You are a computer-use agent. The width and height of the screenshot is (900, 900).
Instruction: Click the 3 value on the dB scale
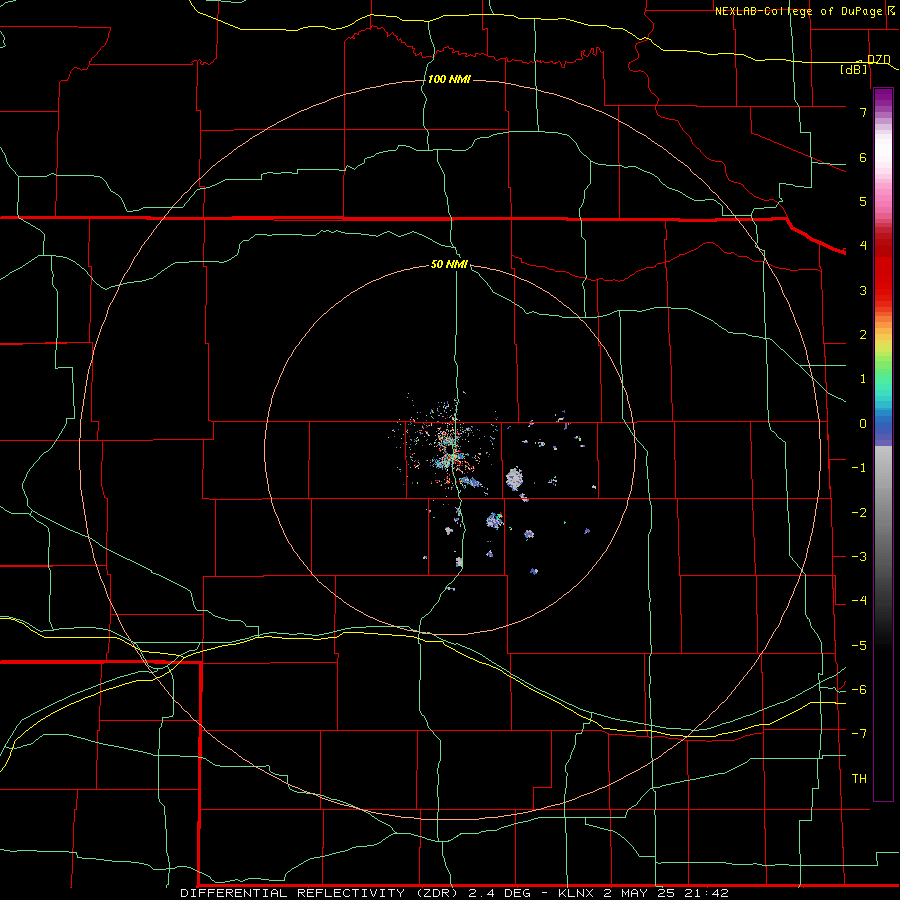coord(863,290)
